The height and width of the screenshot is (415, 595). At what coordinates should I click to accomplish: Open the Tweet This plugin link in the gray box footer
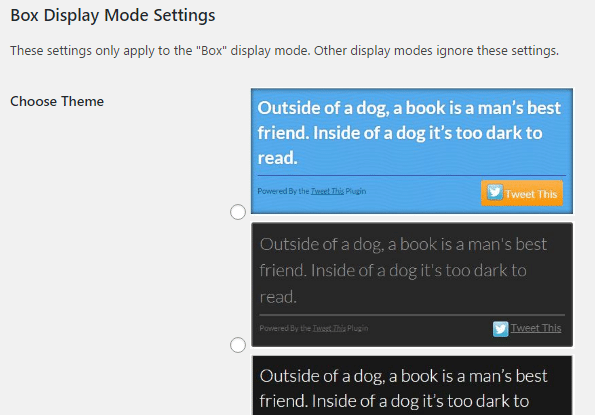(x=329, y=328)
